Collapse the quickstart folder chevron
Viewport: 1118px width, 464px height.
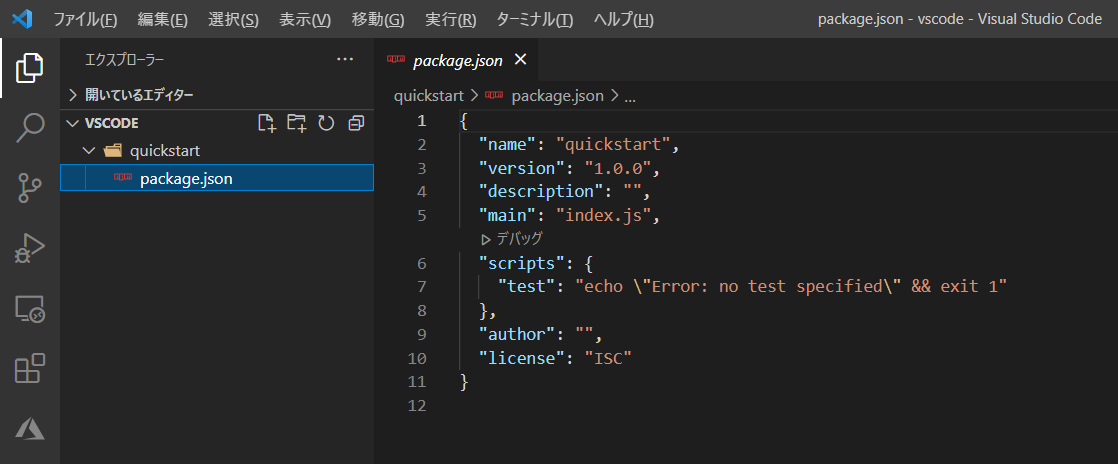(88, 151)
